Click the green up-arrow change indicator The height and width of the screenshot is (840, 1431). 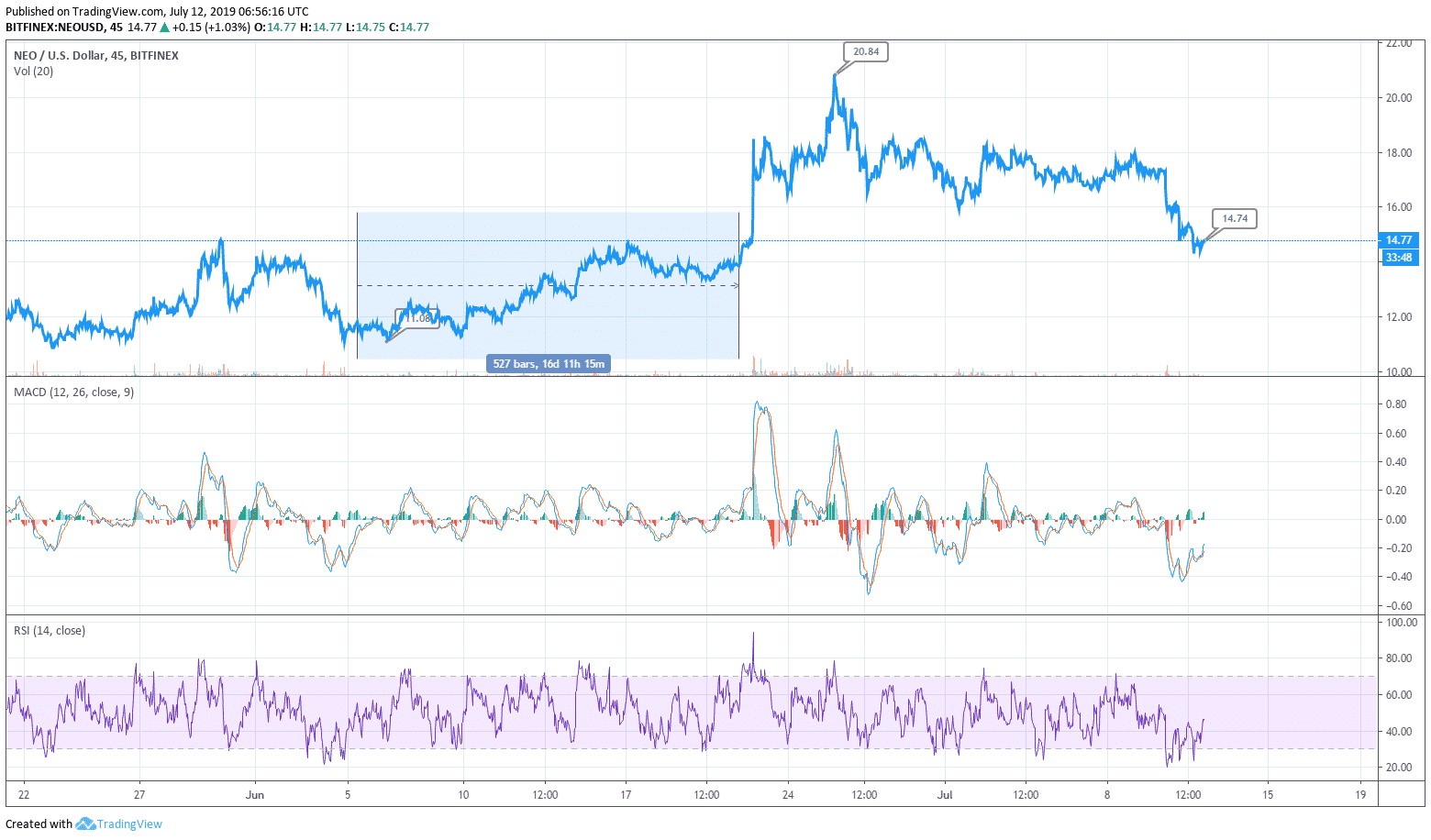coord(165,28)
